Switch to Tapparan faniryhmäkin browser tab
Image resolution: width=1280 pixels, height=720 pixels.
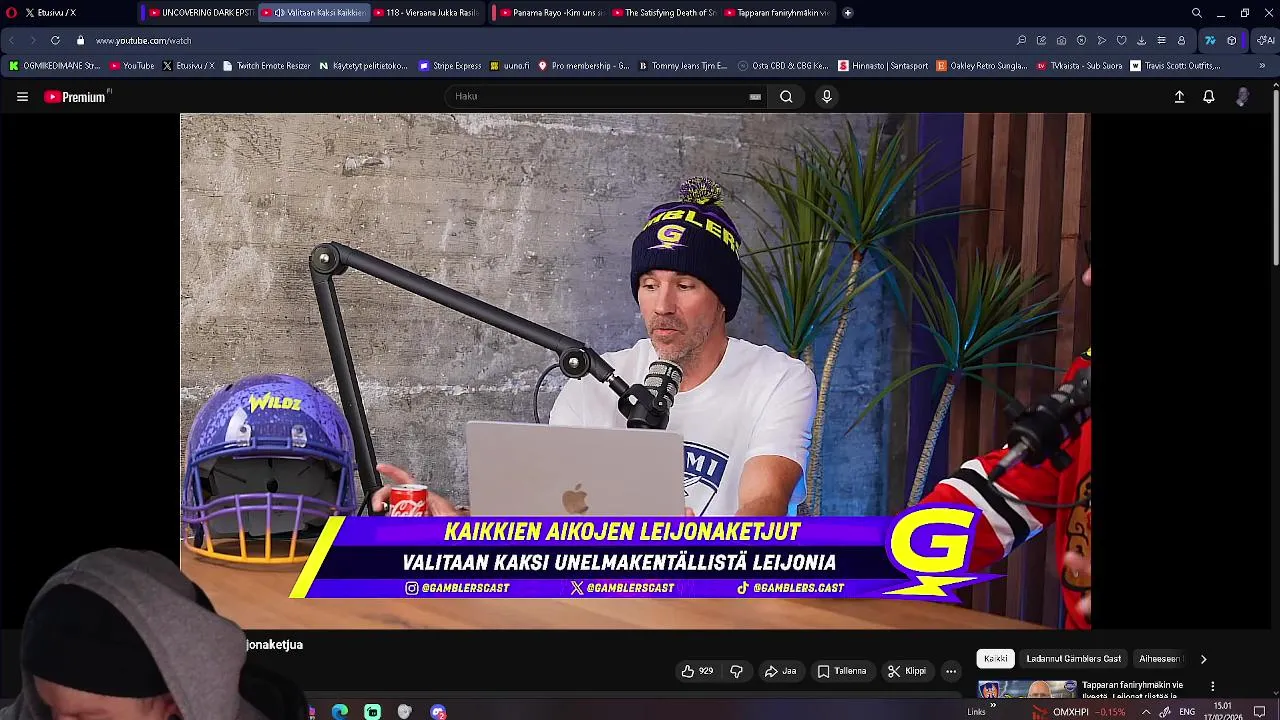point(776,13)
